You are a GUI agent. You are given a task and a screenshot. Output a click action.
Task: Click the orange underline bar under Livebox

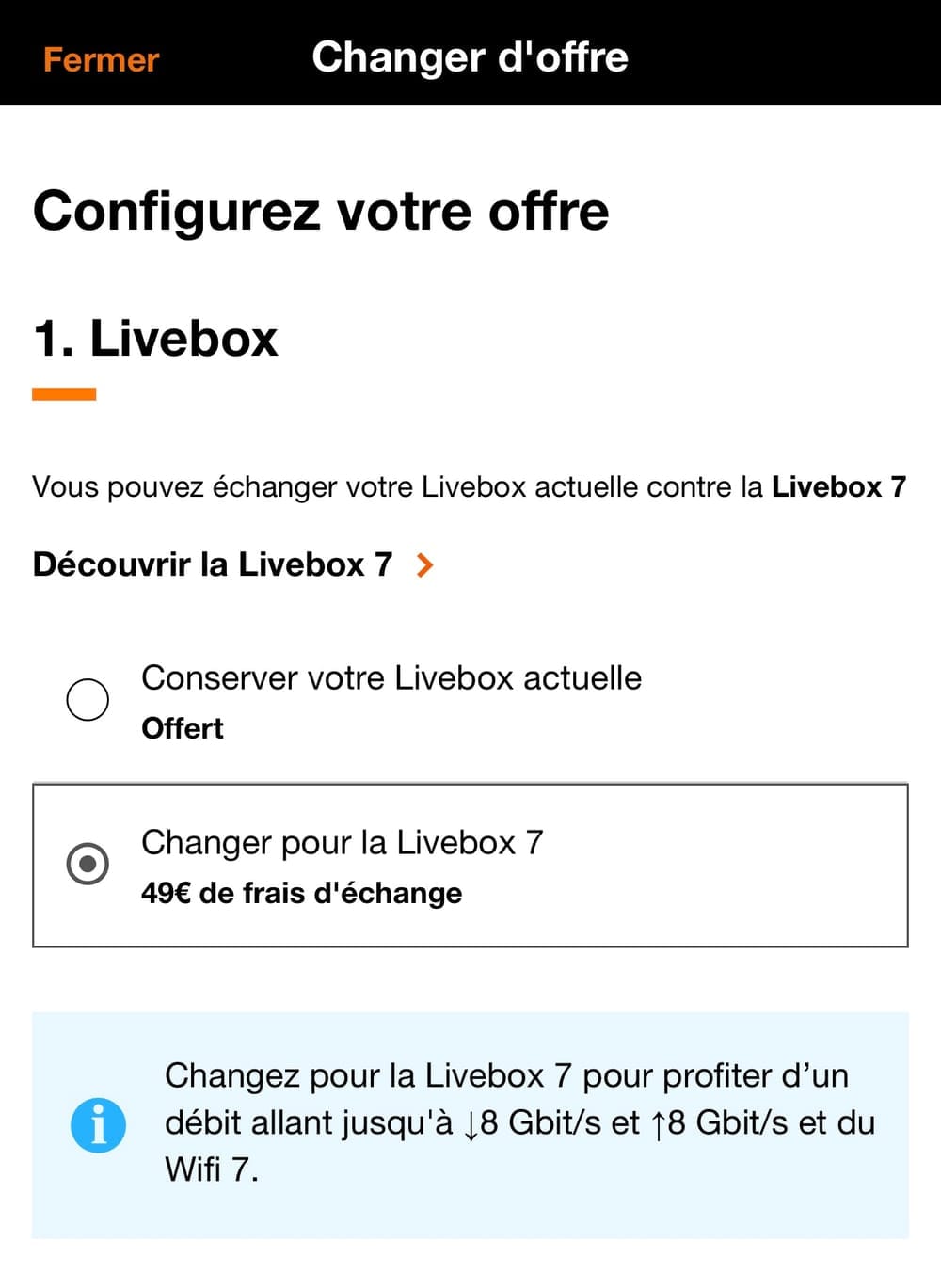(64, 394)
